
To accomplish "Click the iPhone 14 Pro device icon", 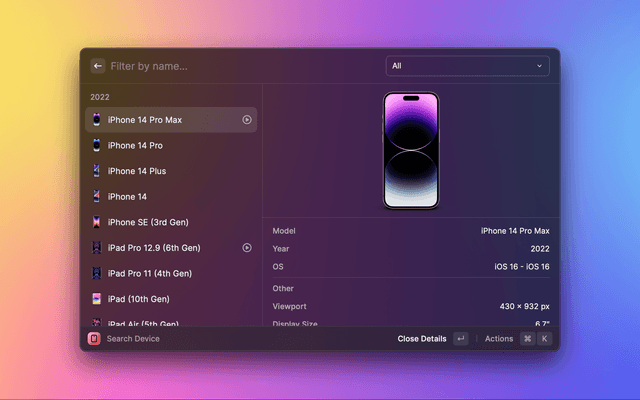I will click(96, 146).
